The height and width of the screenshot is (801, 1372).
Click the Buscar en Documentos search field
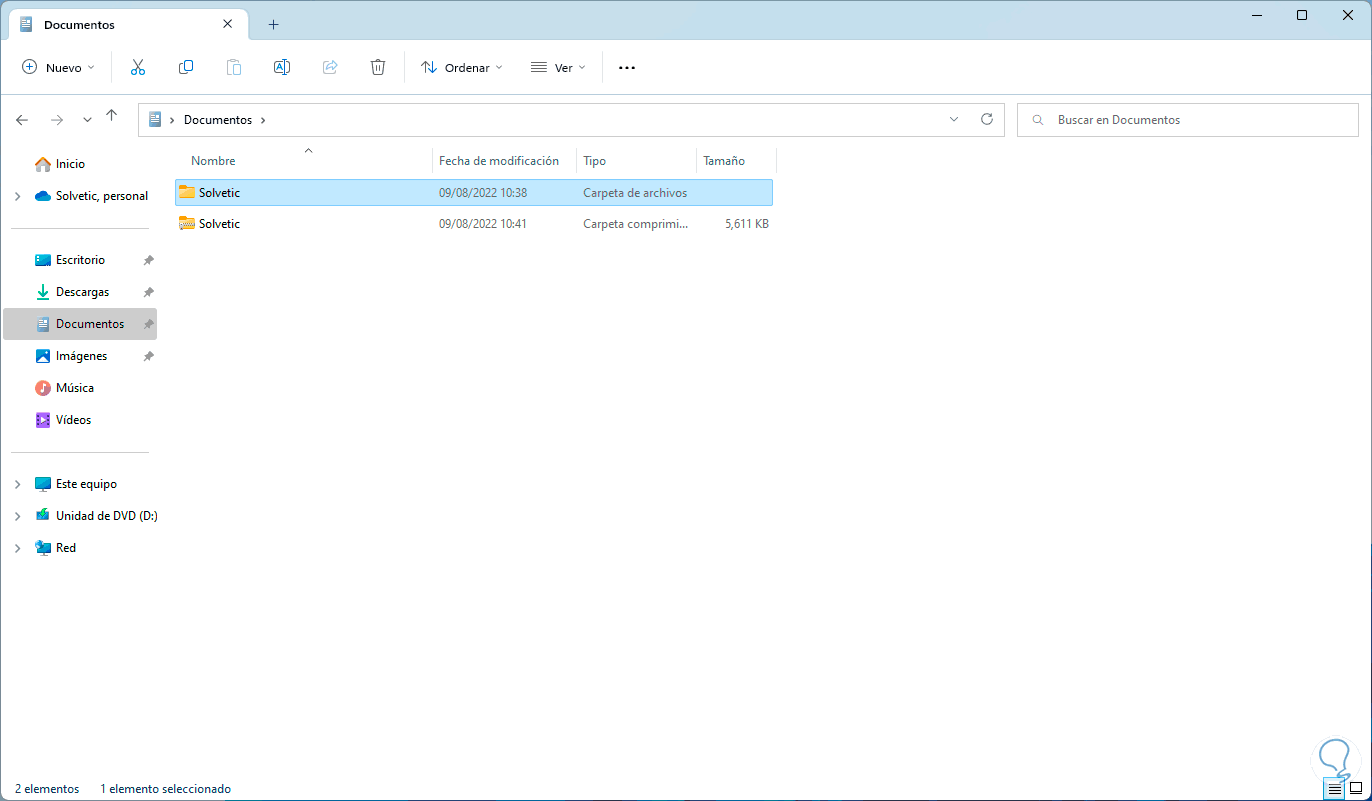[1188, 120]
